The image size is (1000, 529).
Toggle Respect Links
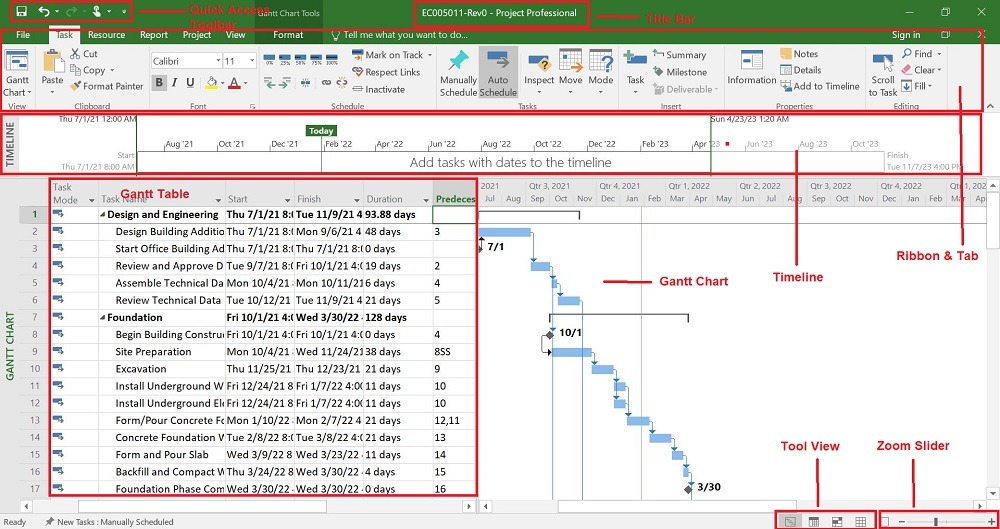pos(386,72)
